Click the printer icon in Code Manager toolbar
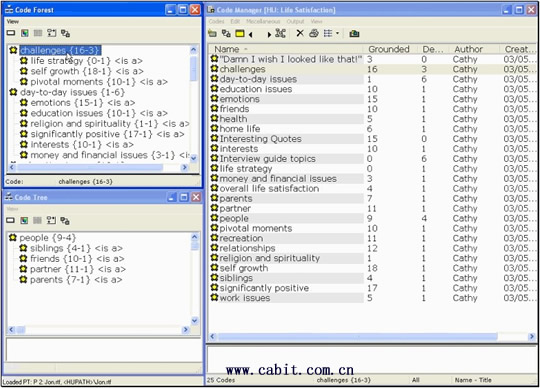This screenshot has height=388, width=540. pos(313,33)
